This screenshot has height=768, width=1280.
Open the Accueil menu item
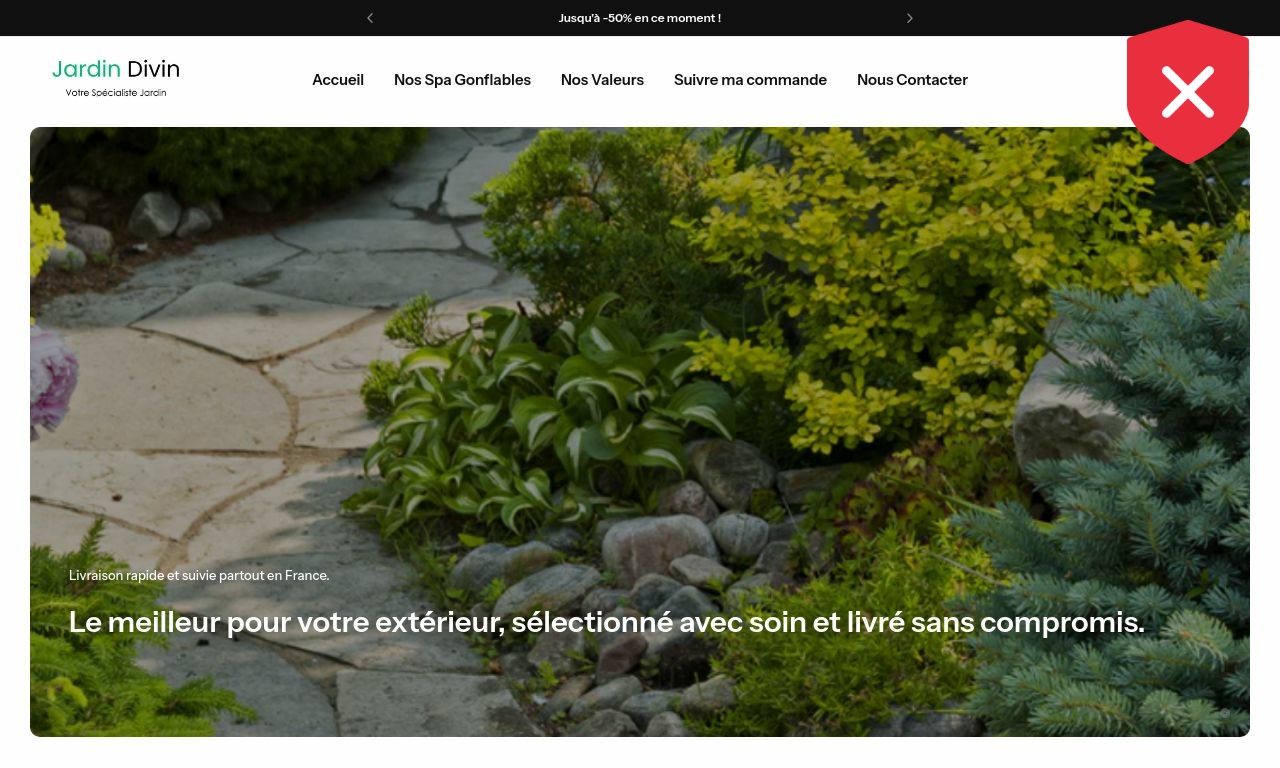point(338,80)
